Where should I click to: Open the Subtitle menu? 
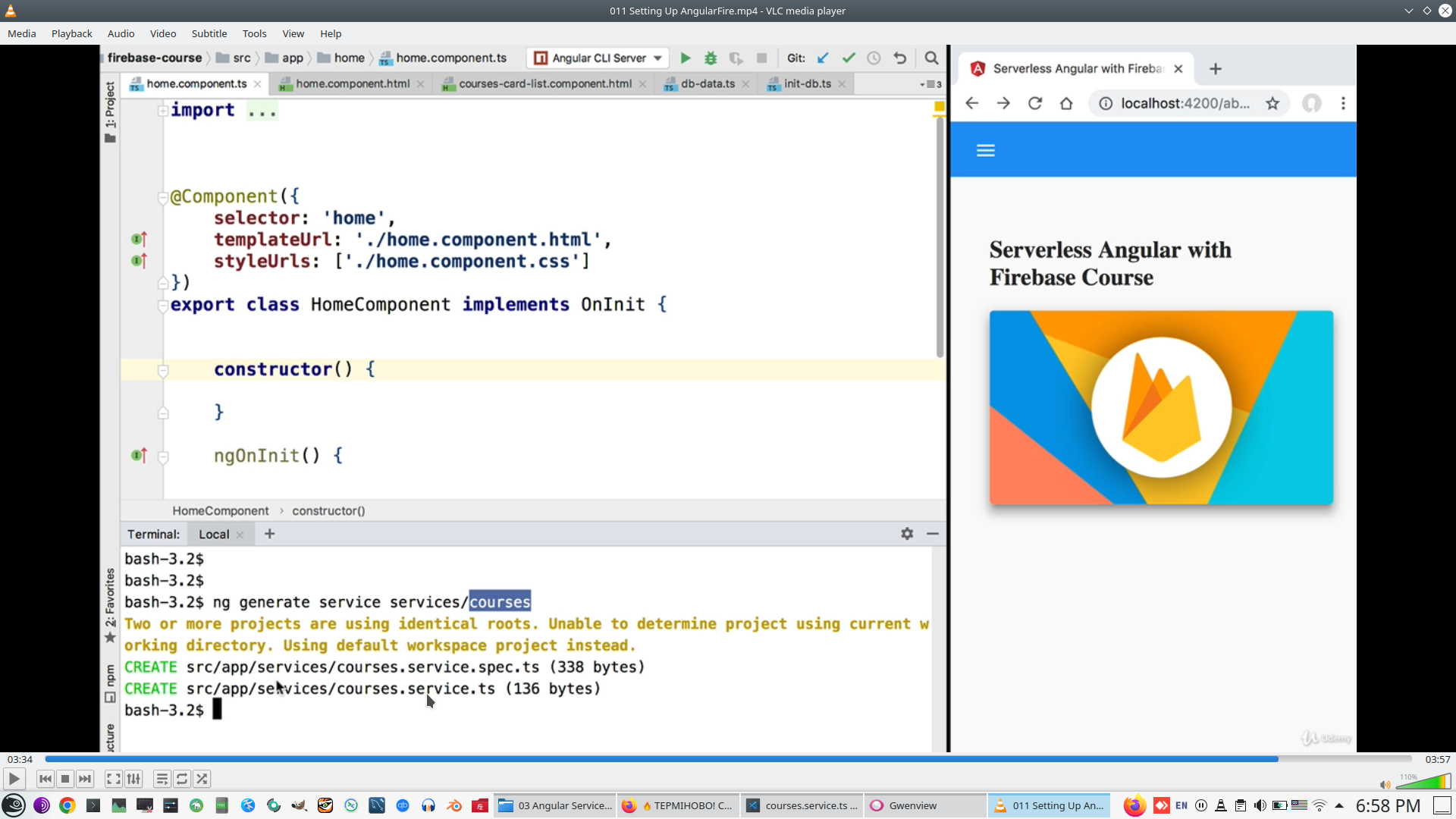pyautogui.click(x=209, y=33)
